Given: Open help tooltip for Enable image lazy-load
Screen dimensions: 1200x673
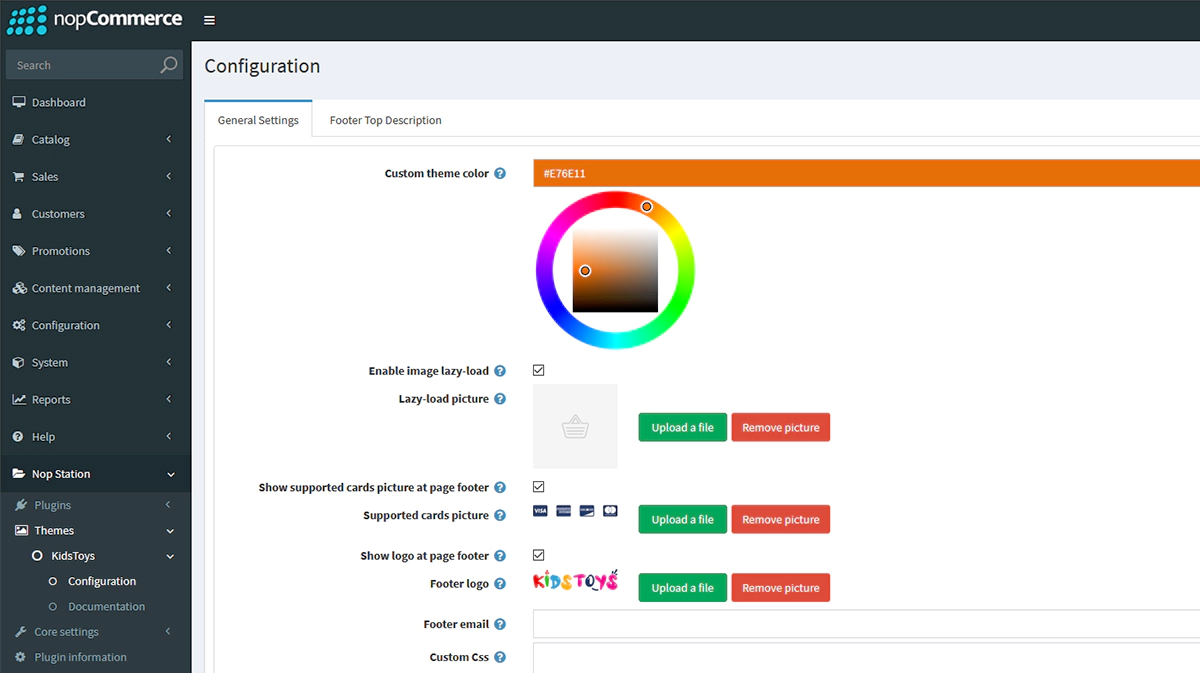Looking at the screenshot, I should 500,371.
